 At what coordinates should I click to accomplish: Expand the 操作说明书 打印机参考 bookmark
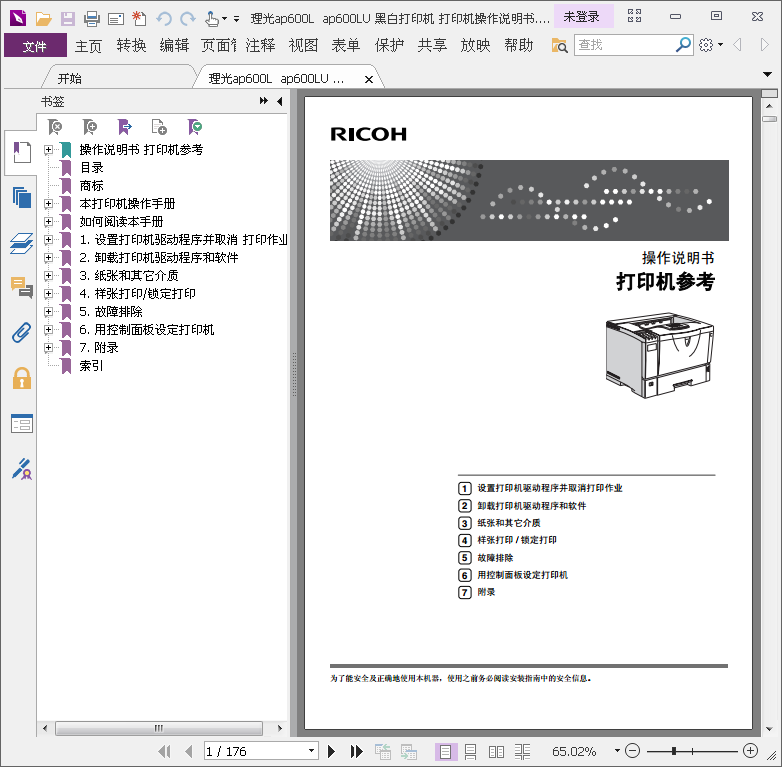click(48, 150)
